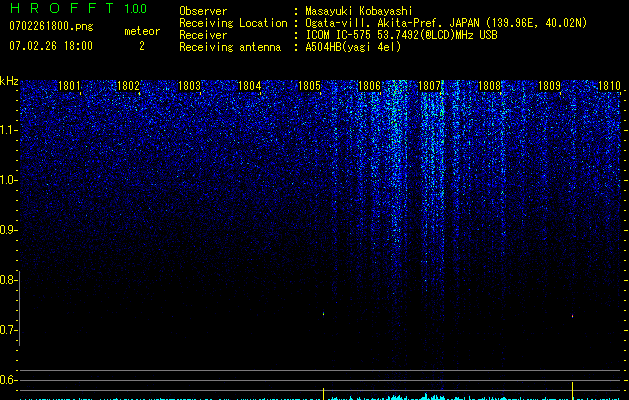Click the 1.1 kHz frequency label
629x400 pixels.
[8, 130]
